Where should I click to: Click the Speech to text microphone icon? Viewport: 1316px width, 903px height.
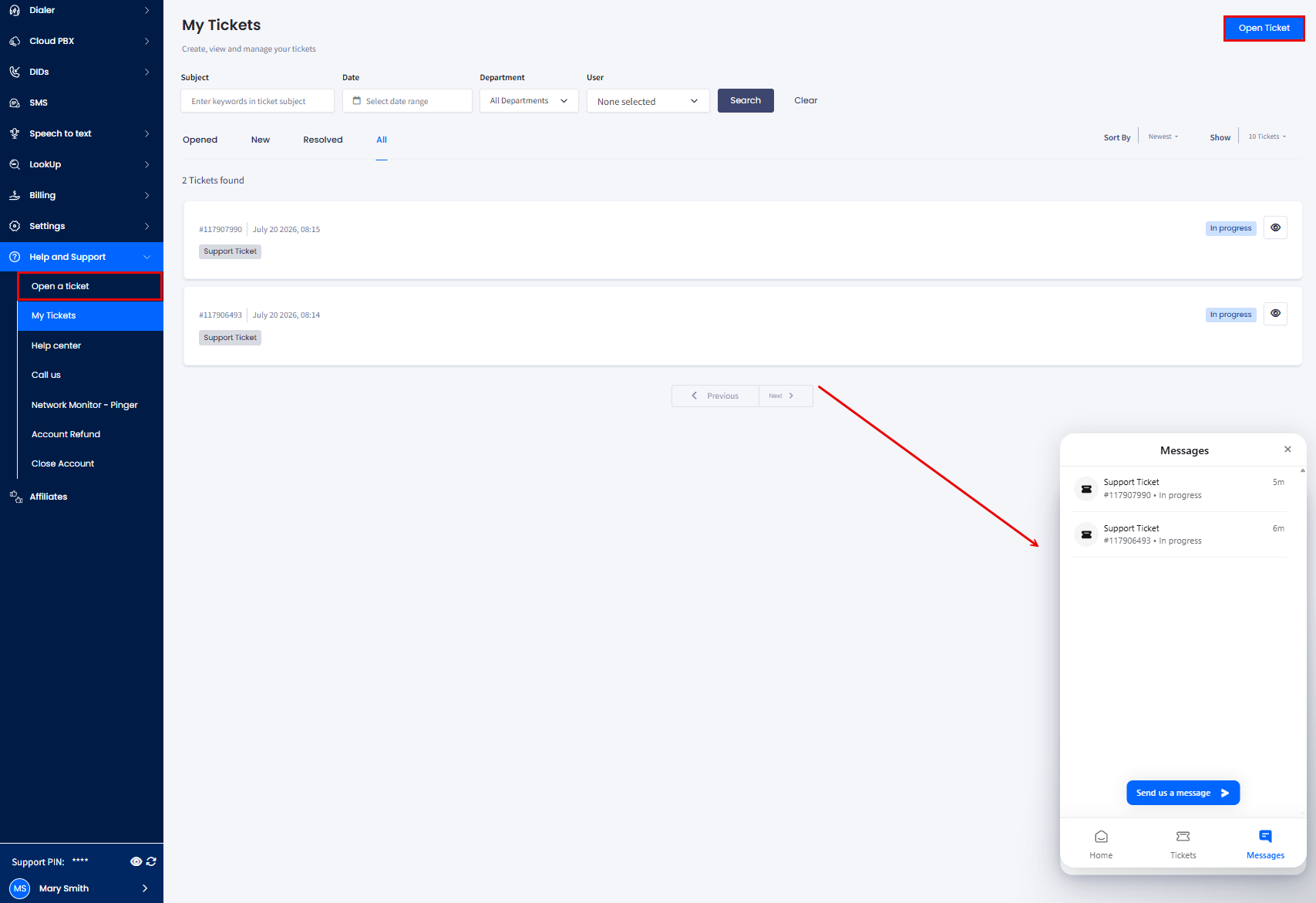pos(15,133)
